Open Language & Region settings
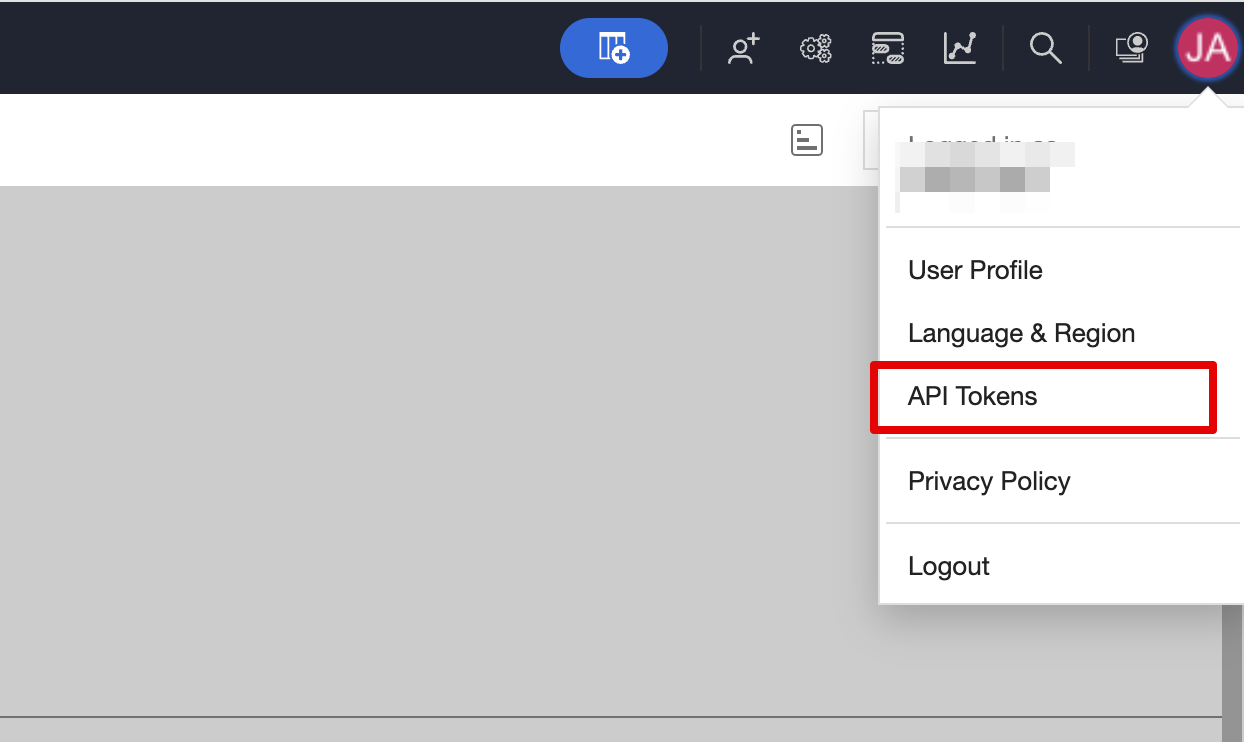The width and height of the screenshot is (1244, 742). (x=1021, y=334)
